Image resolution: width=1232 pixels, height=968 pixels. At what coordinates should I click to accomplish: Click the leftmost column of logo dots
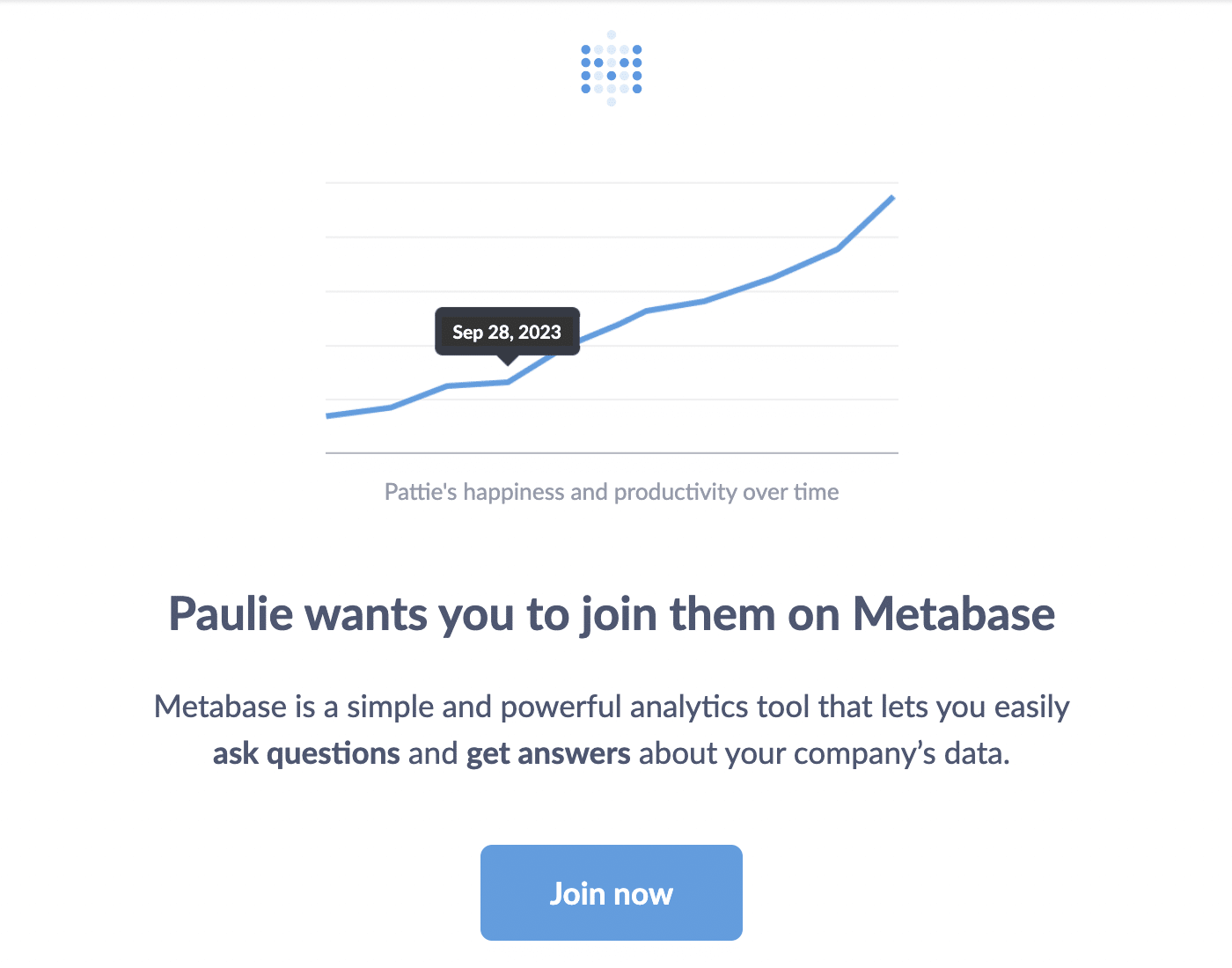pyautogui.click(x=586, y=69)
